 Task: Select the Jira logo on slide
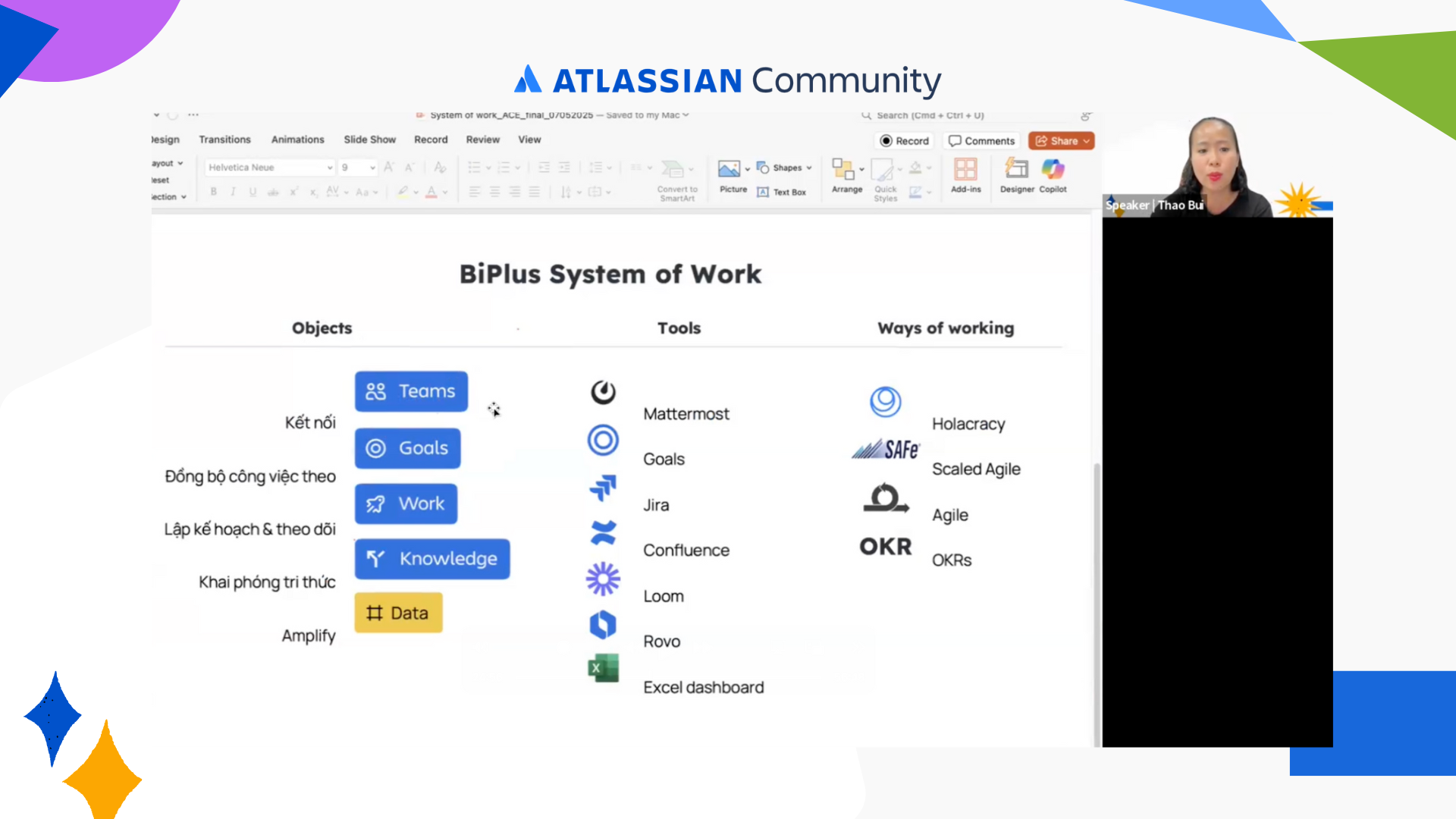coord(603,488)
